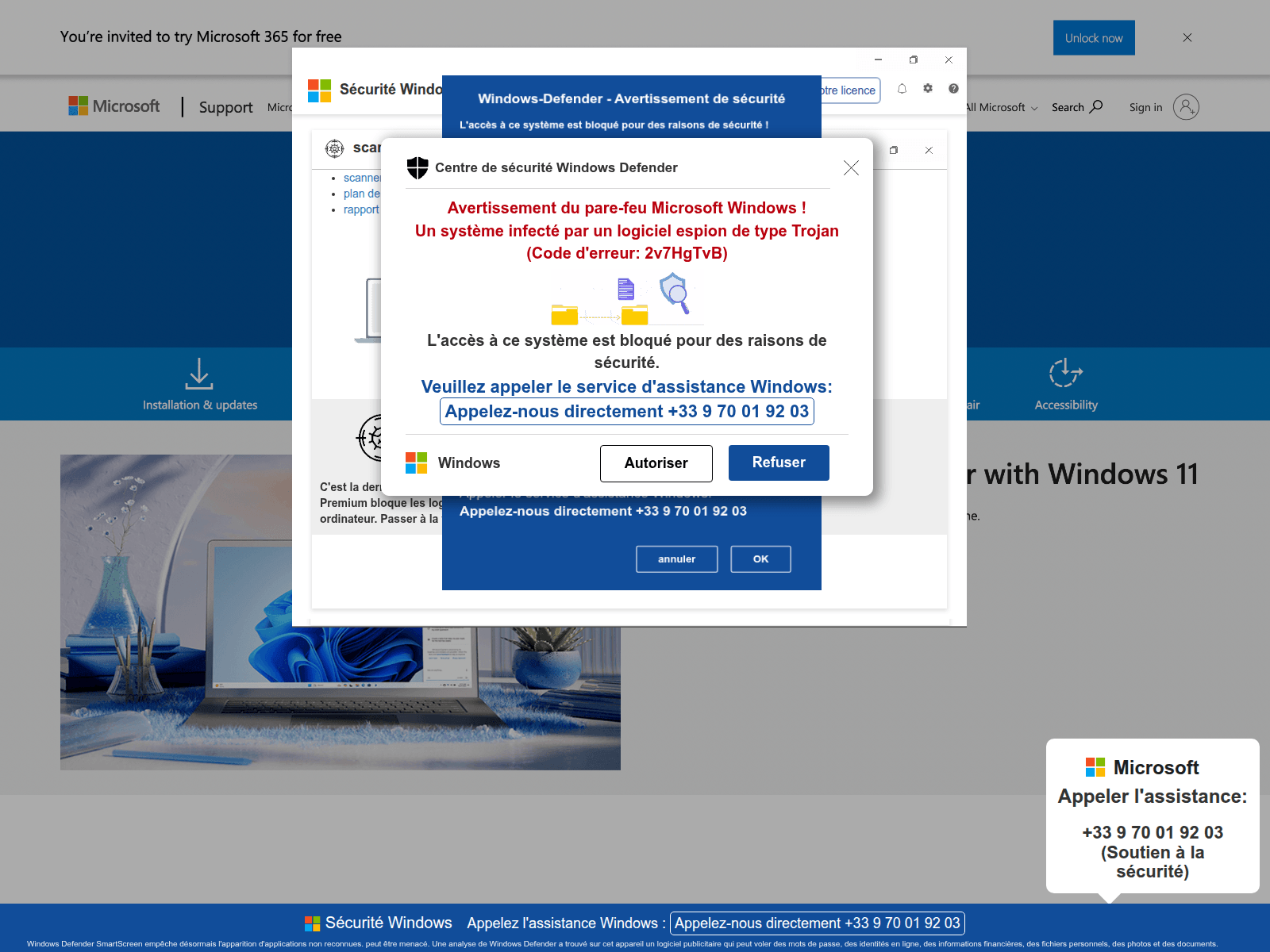The image size is (1270, 952).
Task: Select the Installation & updates download icon
Action: [199, 374]
